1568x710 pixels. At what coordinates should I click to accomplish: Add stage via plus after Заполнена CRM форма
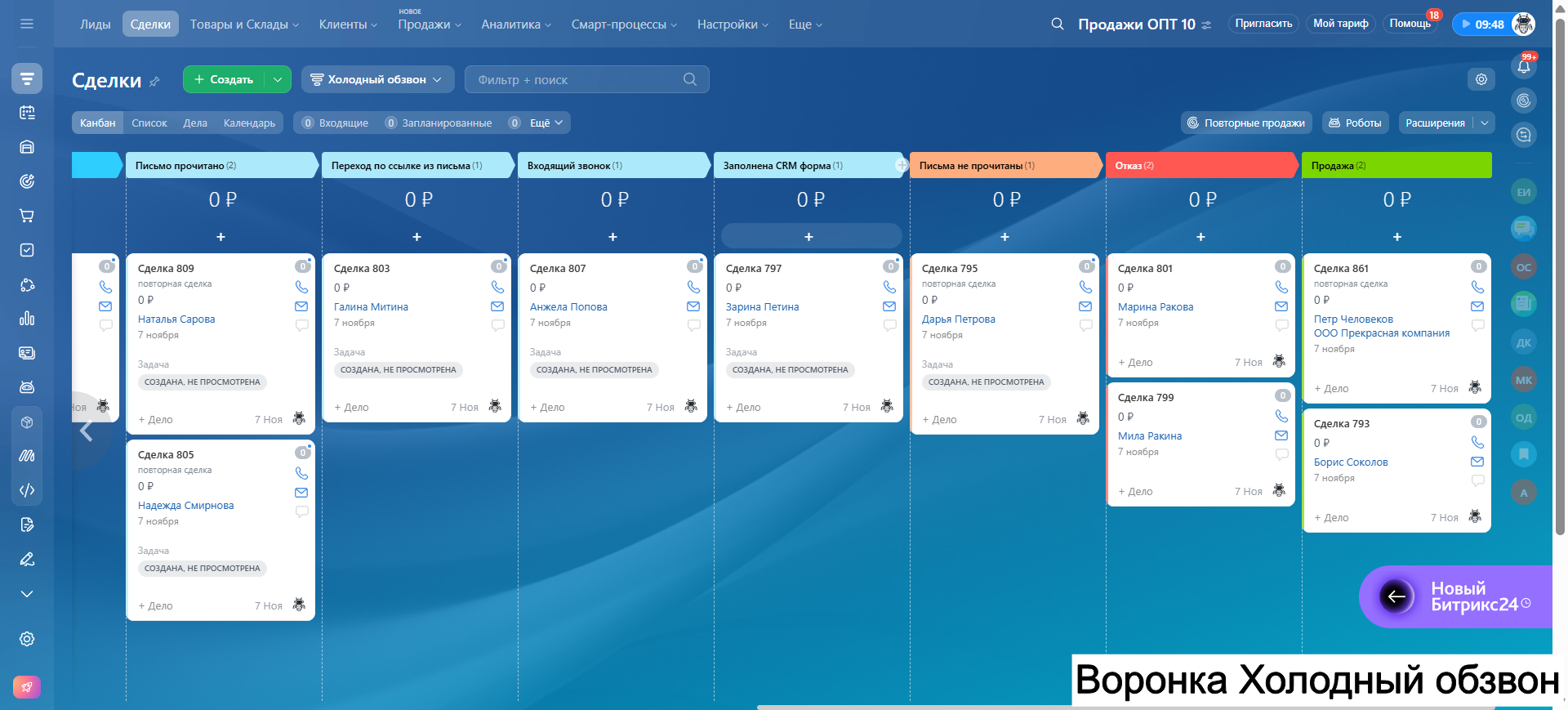point(902,165)
